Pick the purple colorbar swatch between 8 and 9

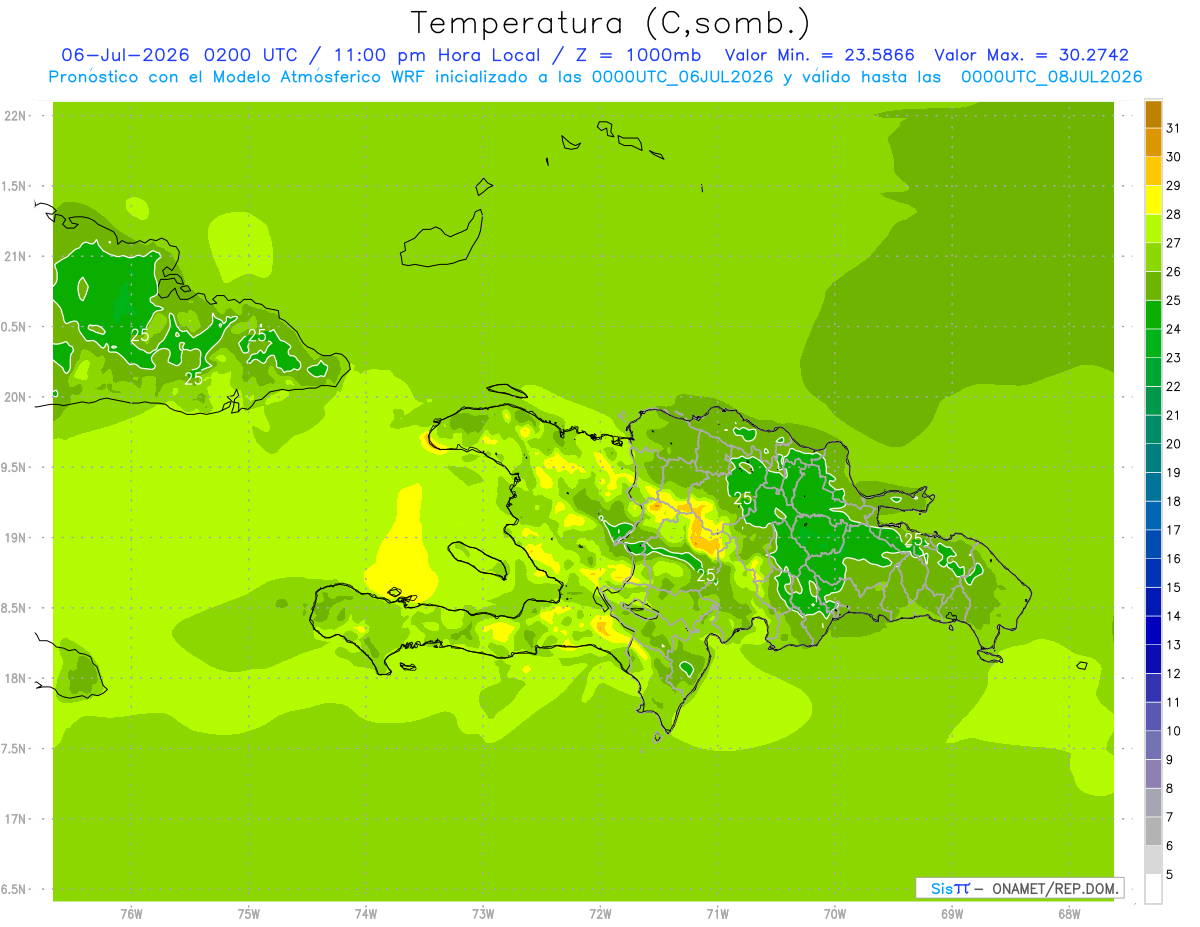coord(1153,774)
